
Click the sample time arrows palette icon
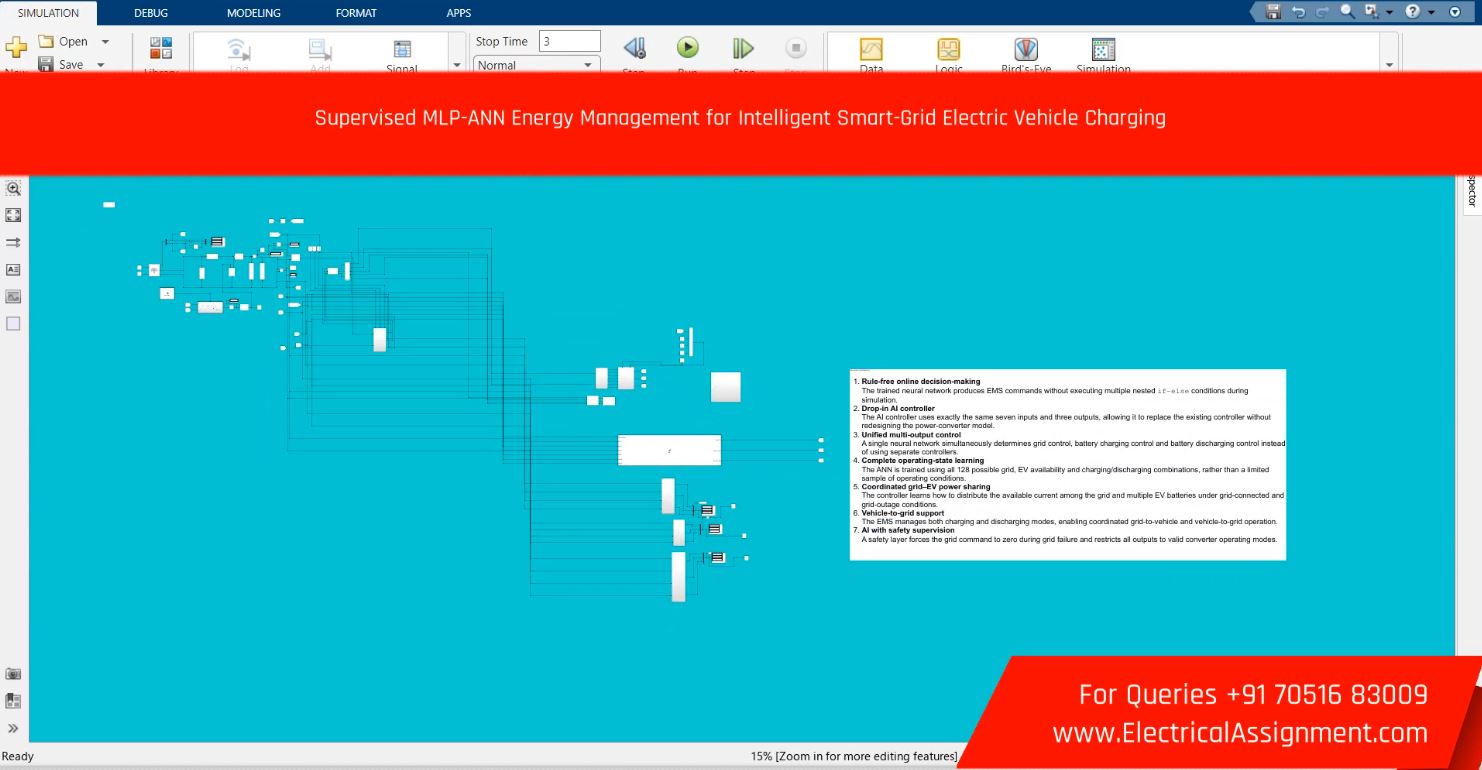point(13,242)
